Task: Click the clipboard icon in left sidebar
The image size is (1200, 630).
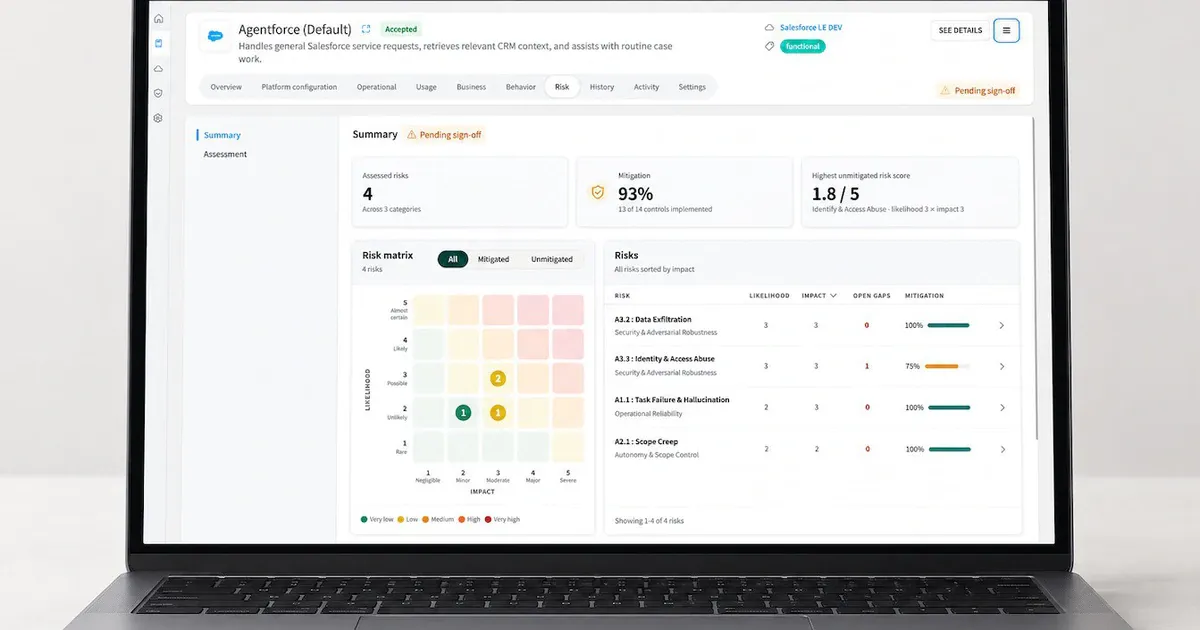Action: tap(158, 44)
